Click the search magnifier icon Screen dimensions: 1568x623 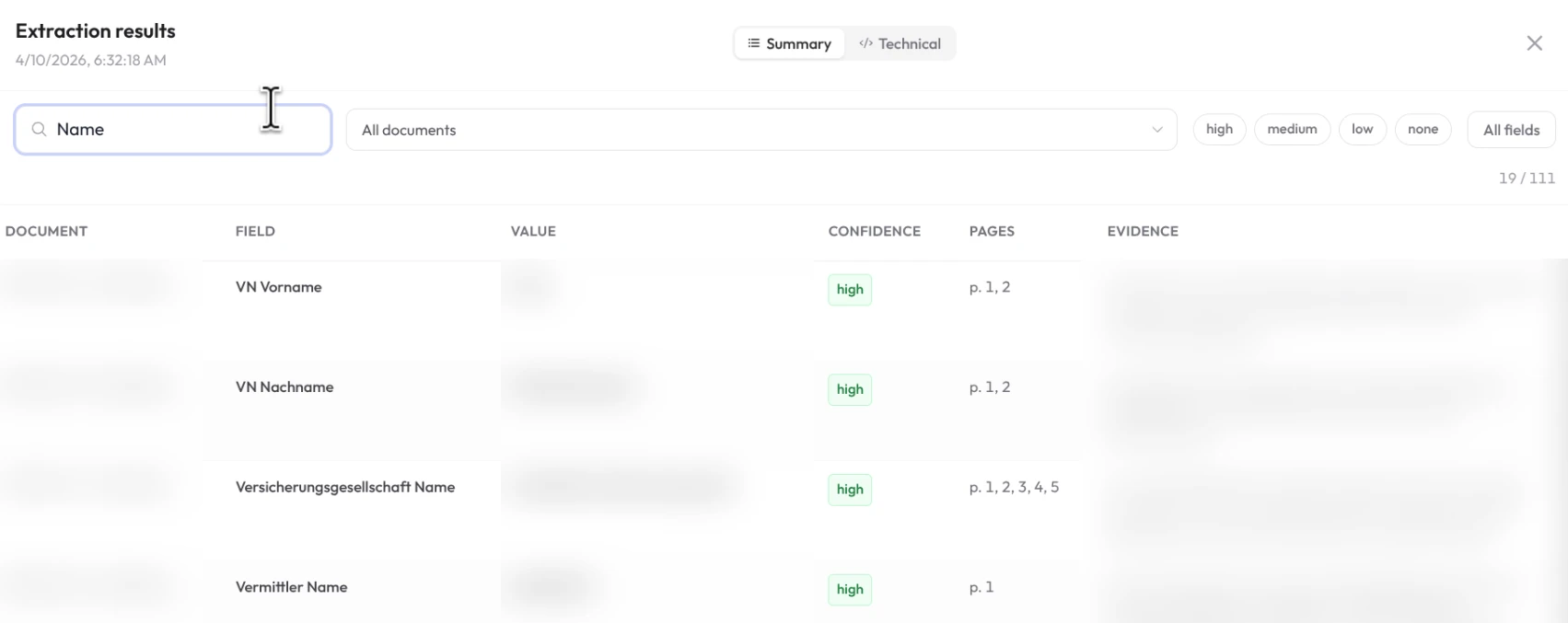click(39, 130)
